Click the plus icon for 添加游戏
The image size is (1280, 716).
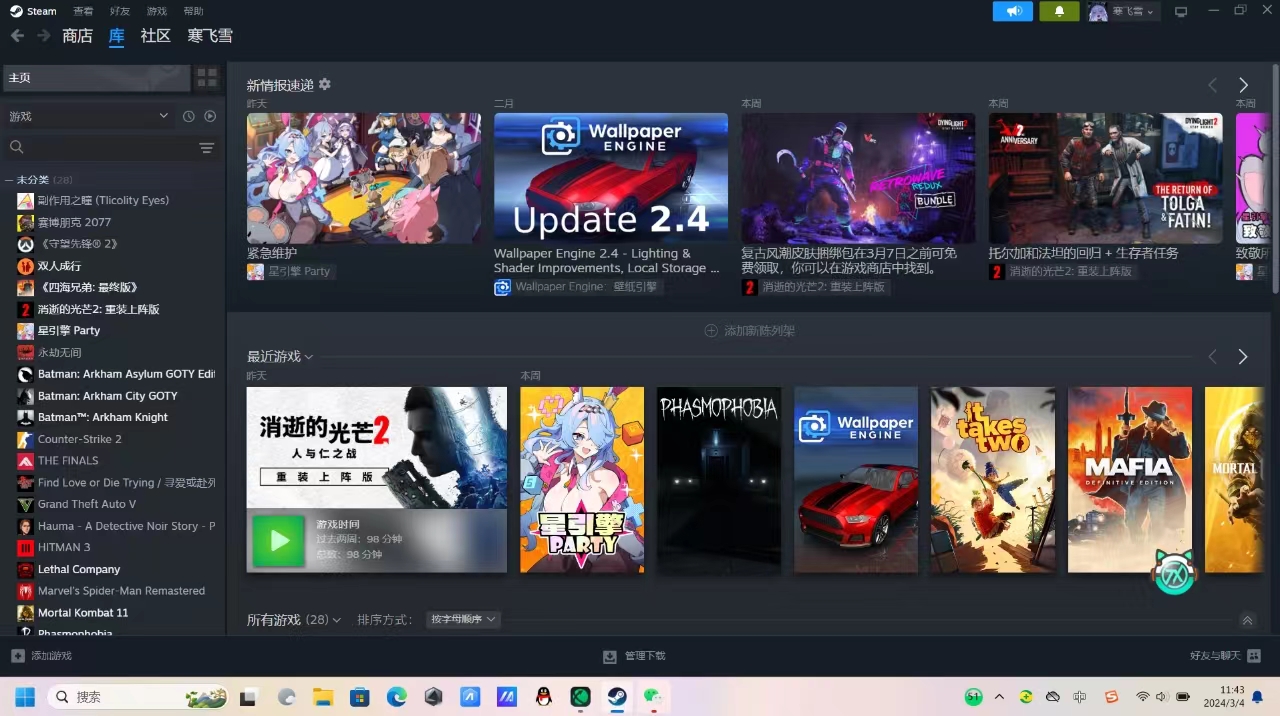point(18,656)
